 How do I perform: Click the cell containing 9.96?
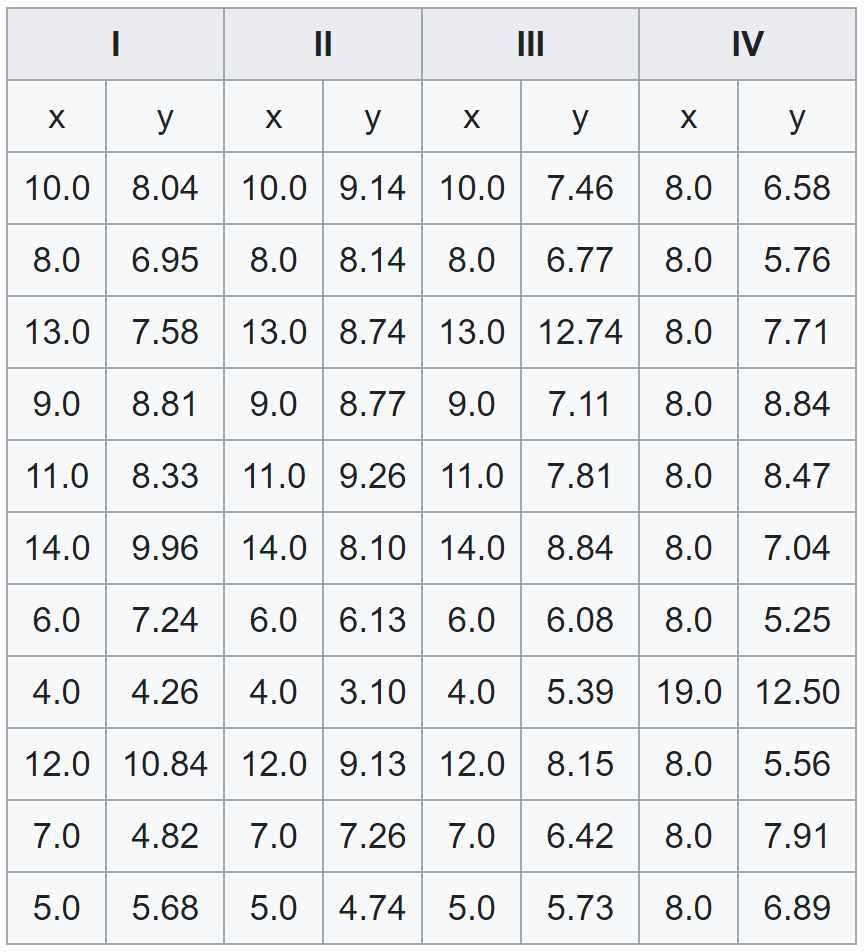165,548
